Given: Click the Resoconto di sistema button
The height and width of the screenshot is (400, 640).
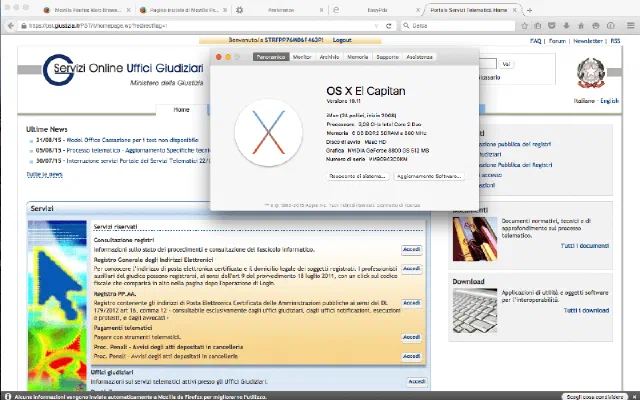Looking at the screenshot, I should click(358, 176).
